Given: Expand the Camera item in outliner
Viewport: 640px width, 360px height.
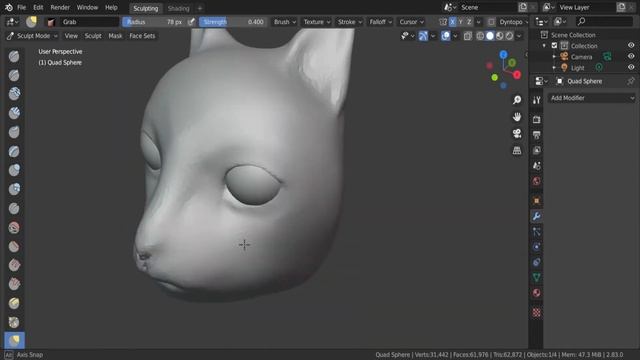Looking at the screenshot, I should 554,56.
